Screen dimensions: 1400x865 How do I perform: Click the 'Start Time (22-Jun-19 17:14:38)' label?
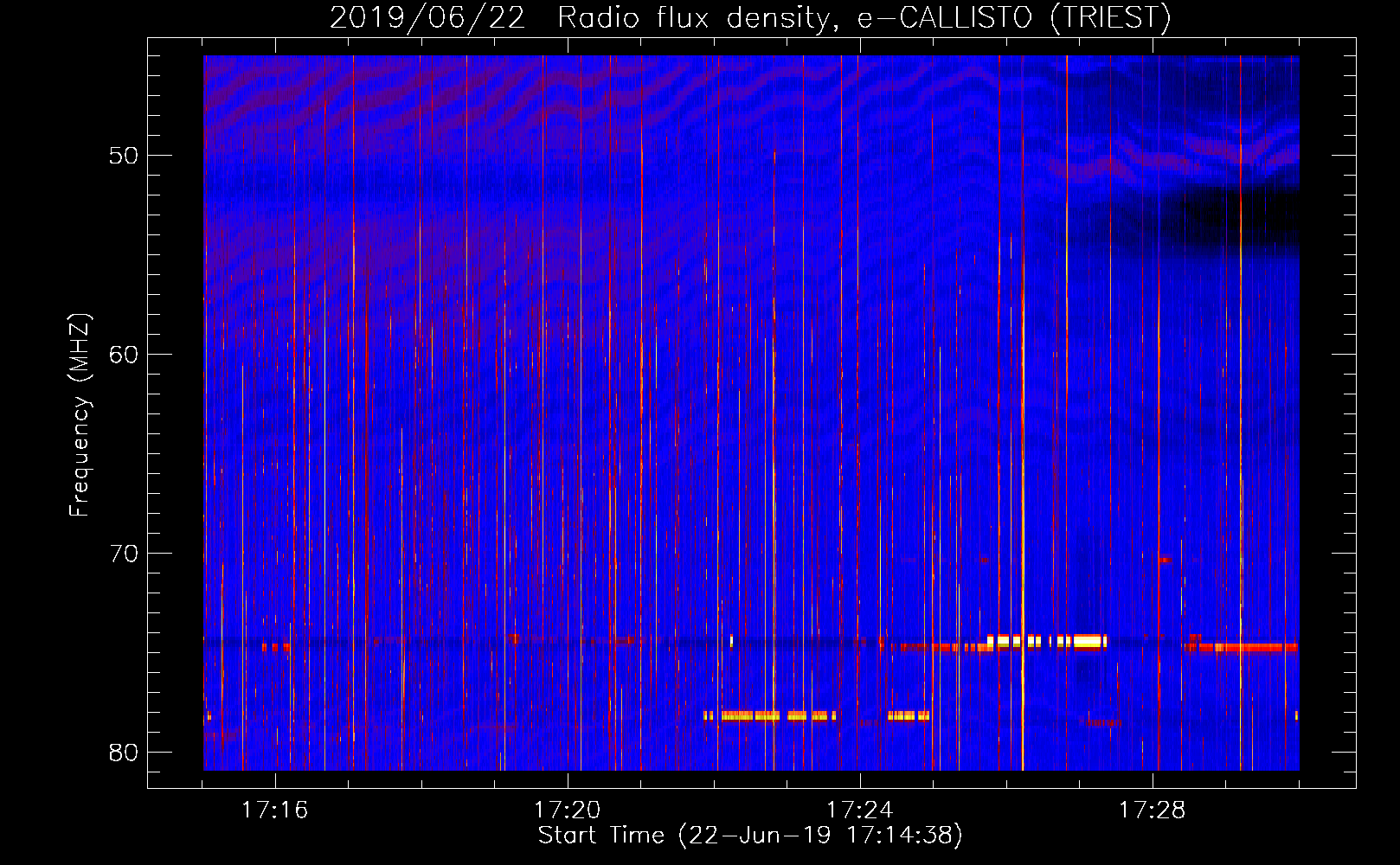(x=750, y=836)
